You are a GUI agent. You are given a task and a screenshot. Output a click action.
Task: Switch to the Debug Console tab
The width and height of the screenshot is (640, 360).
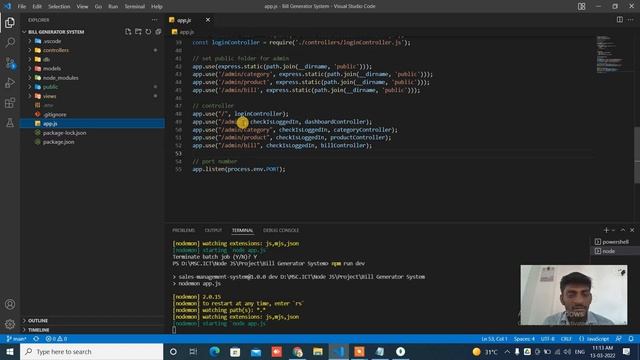coord(281,230)
